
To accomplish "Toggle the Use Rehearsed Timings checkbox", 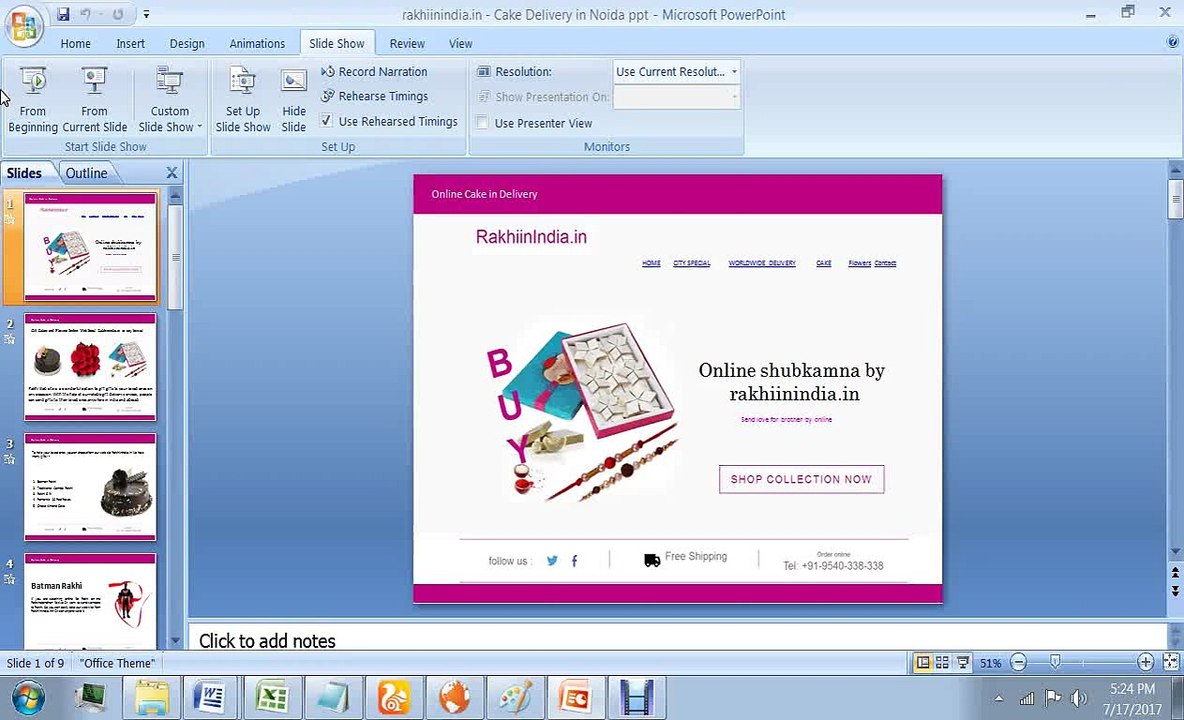I will (x=326, y=121).
